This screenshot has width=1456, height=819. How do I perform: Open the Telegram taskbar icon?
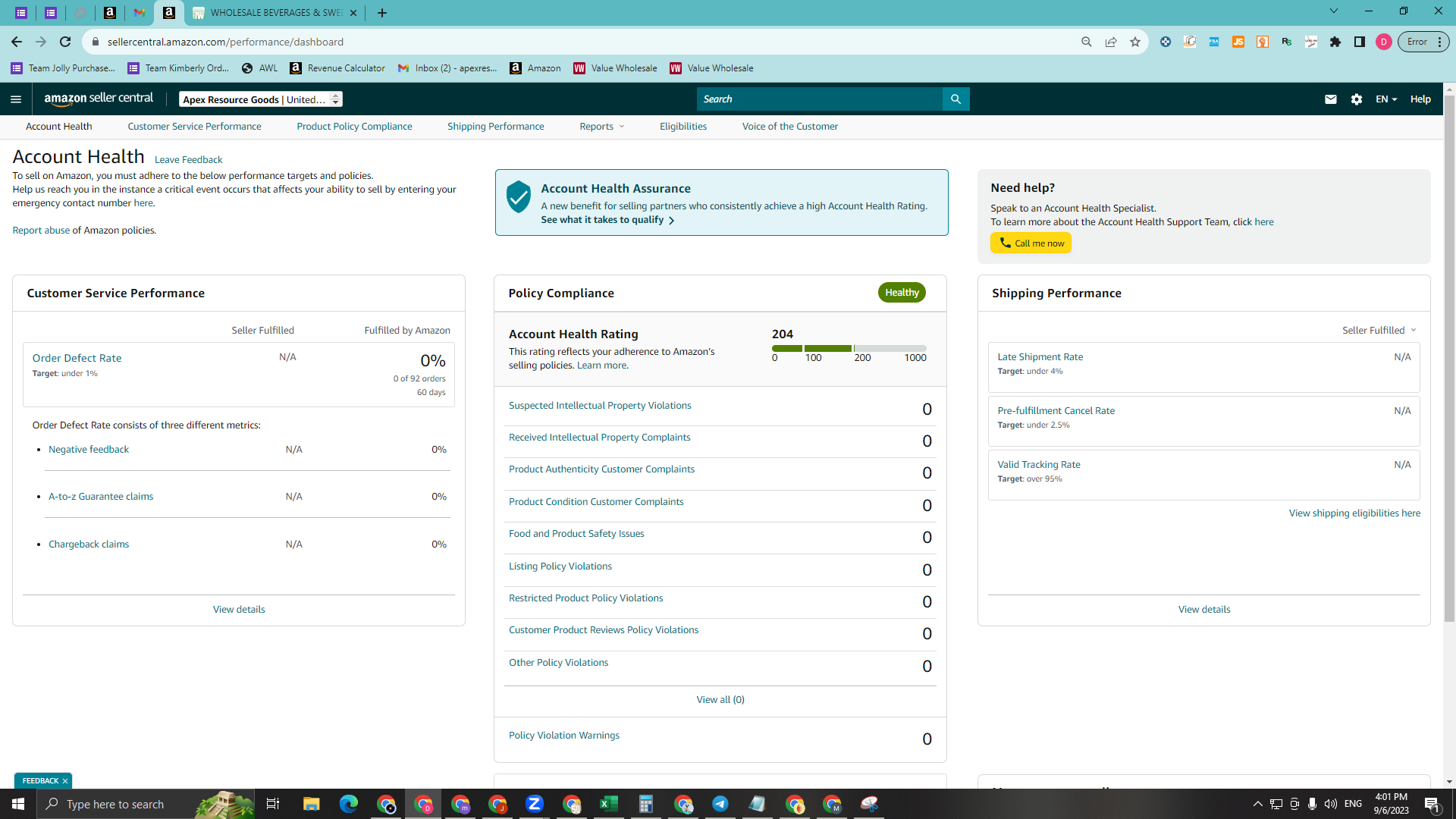720,804
